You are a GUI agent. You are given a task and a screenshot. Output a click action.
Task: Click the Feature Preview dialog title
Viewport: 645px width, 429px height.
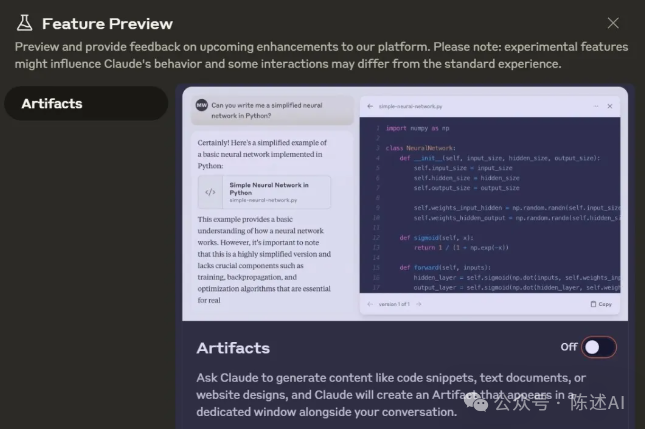pos(107,23)
